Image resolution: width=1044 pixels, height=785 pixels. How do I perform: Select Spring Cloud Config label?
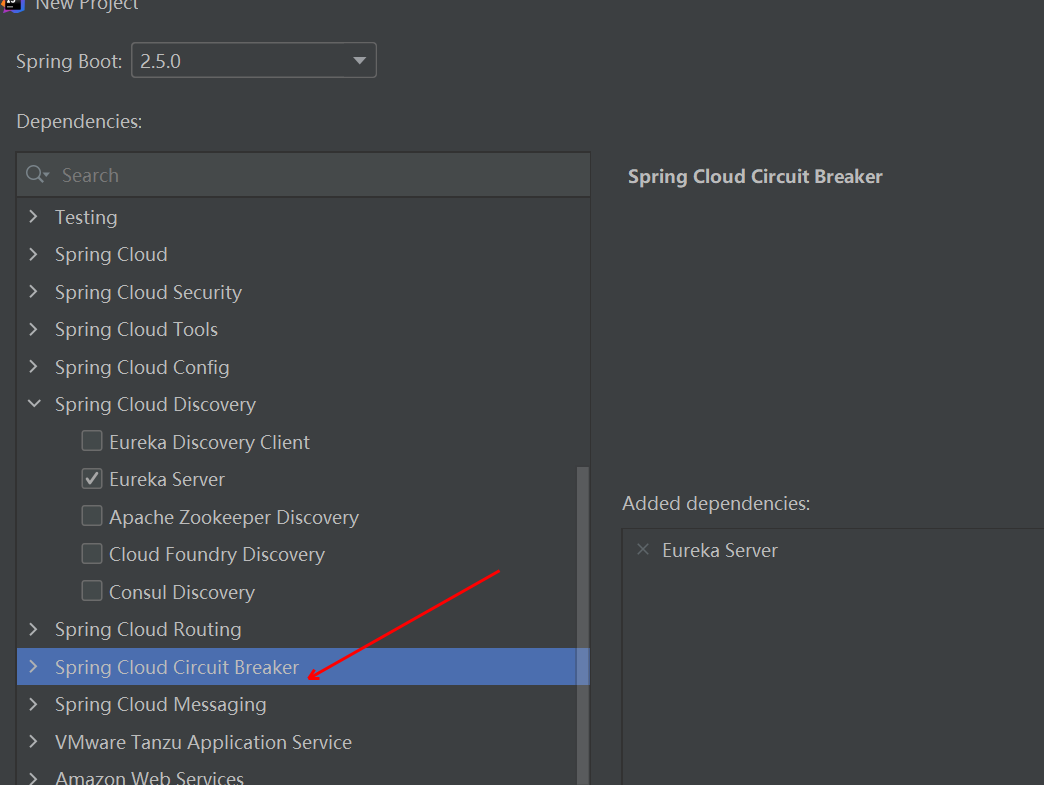(142, 368)
